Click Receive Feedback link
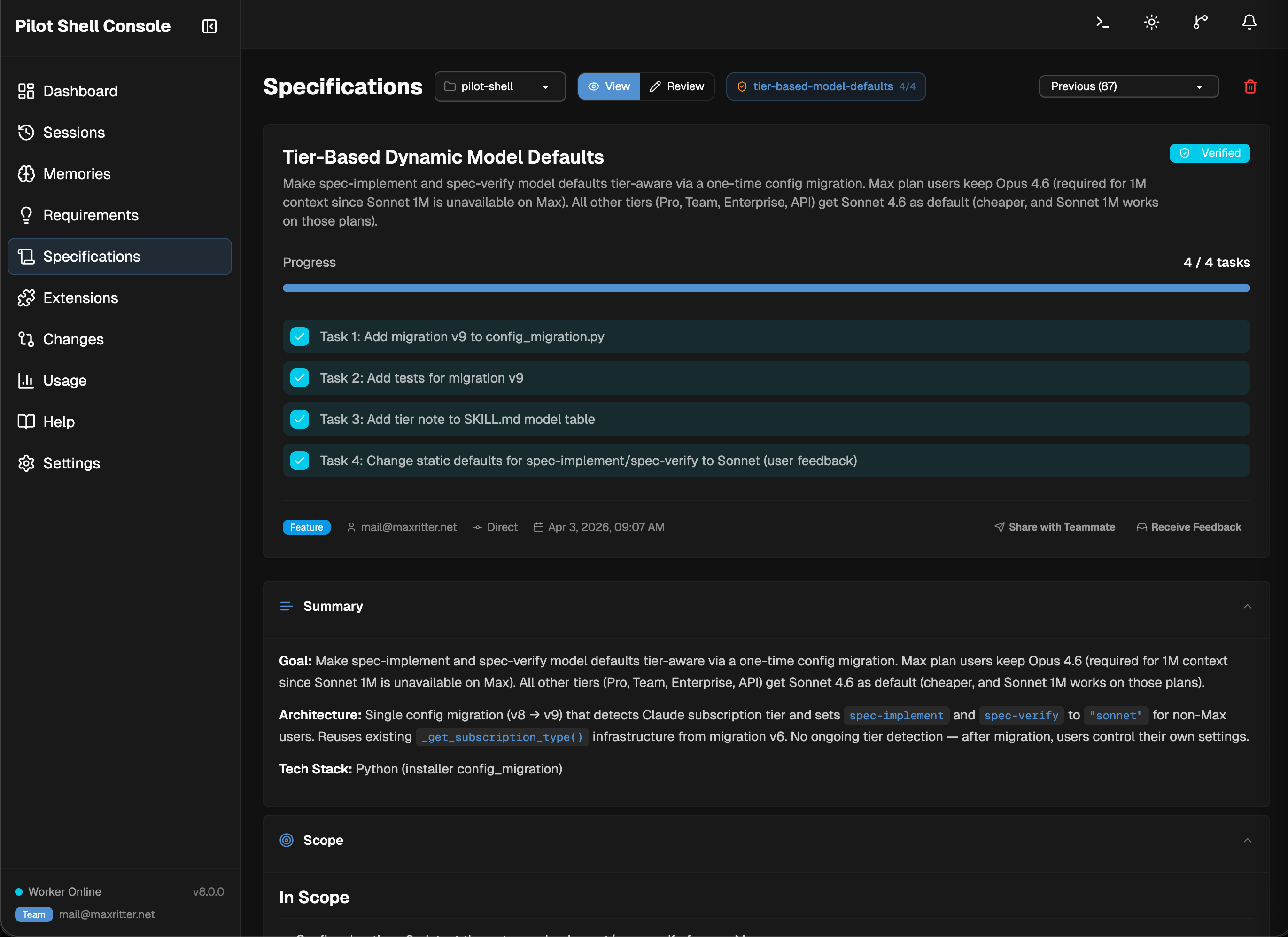This screenshot has height=937, width=1288. (1188, 527)
